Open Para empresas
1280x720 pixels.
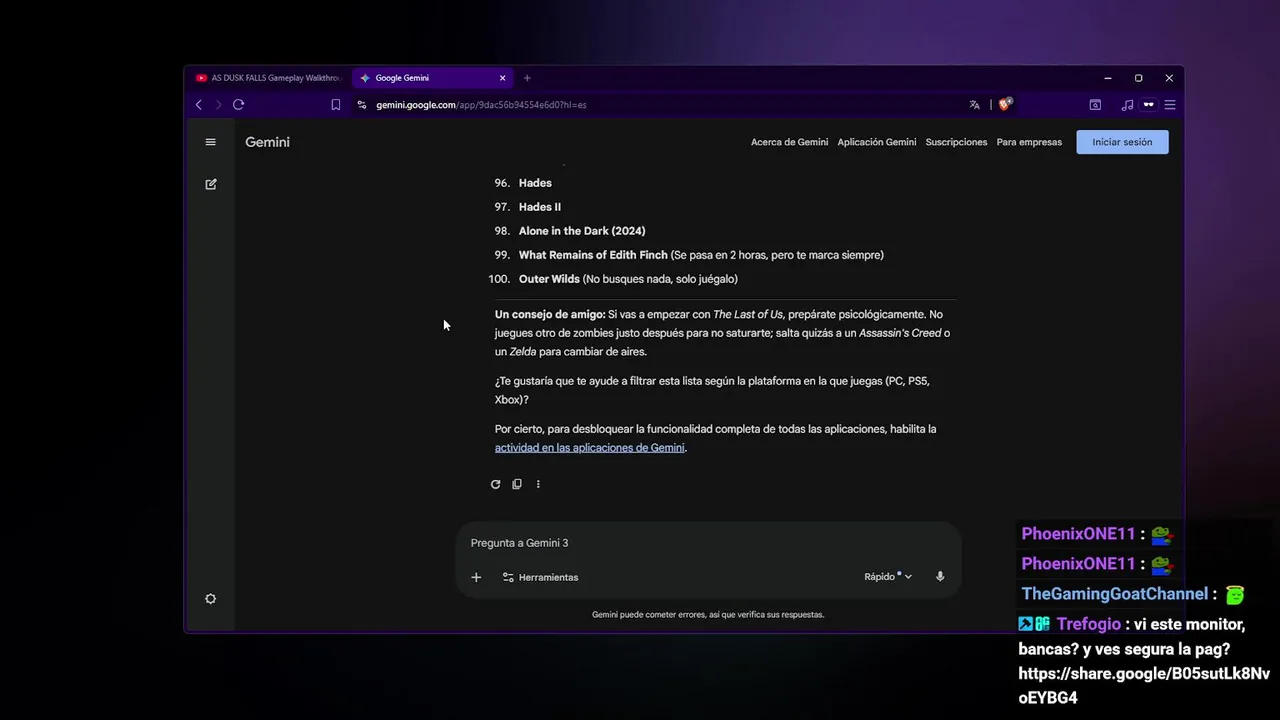[1029, 142]
